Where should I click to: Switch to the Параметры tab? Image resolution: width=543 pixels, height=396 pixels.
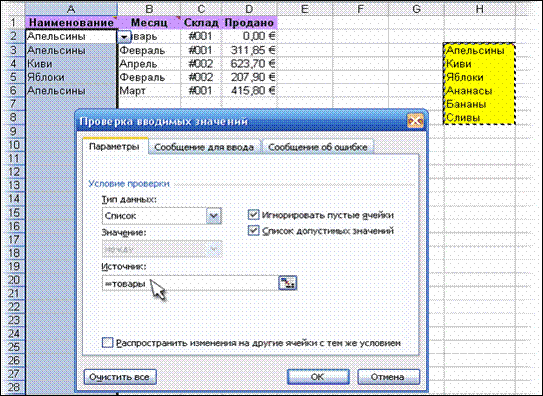coord(114,146)
